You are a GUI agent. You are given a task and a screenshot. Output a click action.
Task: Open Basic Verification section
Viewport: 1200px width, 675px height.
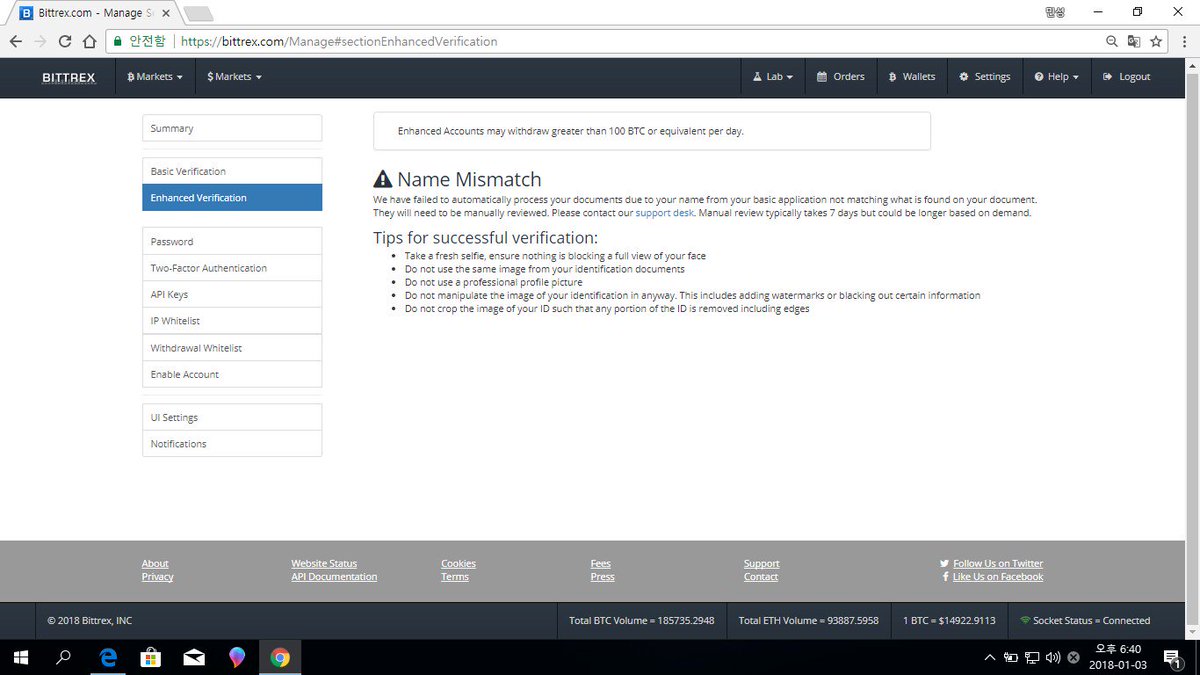232,171
